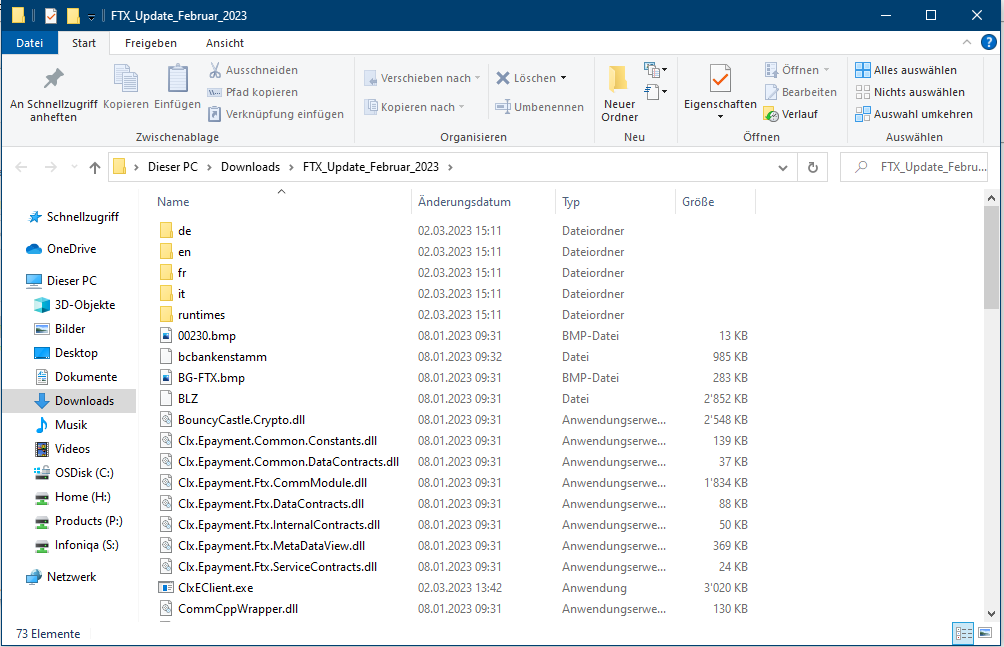
Task: Open Quick Access Toolbar customize arrow
Action: click(92, 16)
